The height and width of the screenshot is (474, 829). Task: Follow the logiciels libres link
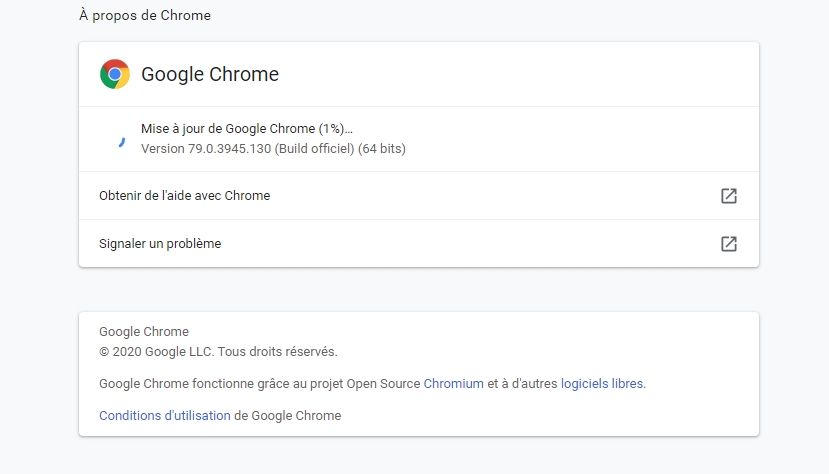[602, 384]
